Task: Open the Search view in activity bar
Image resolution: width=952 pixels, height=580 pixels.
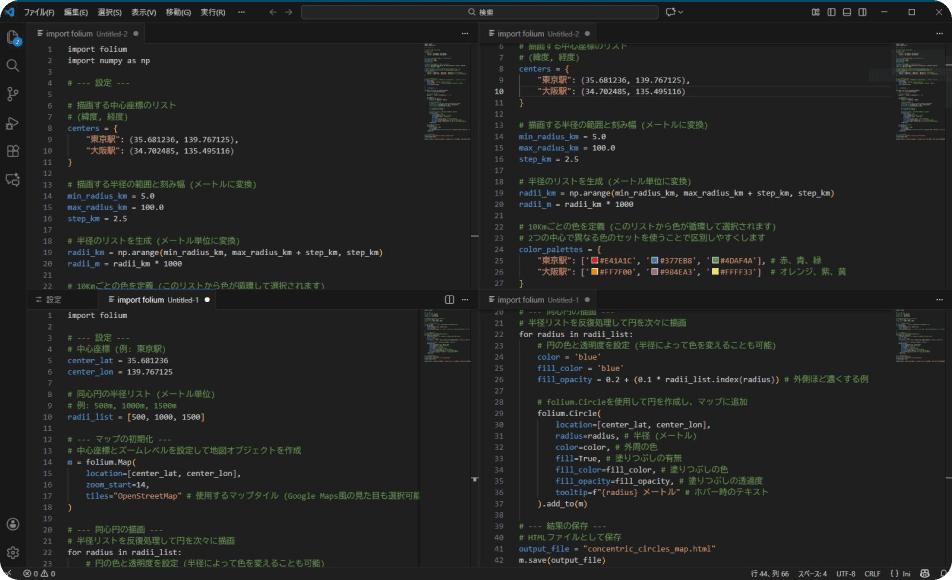Action: pos(13,66)
